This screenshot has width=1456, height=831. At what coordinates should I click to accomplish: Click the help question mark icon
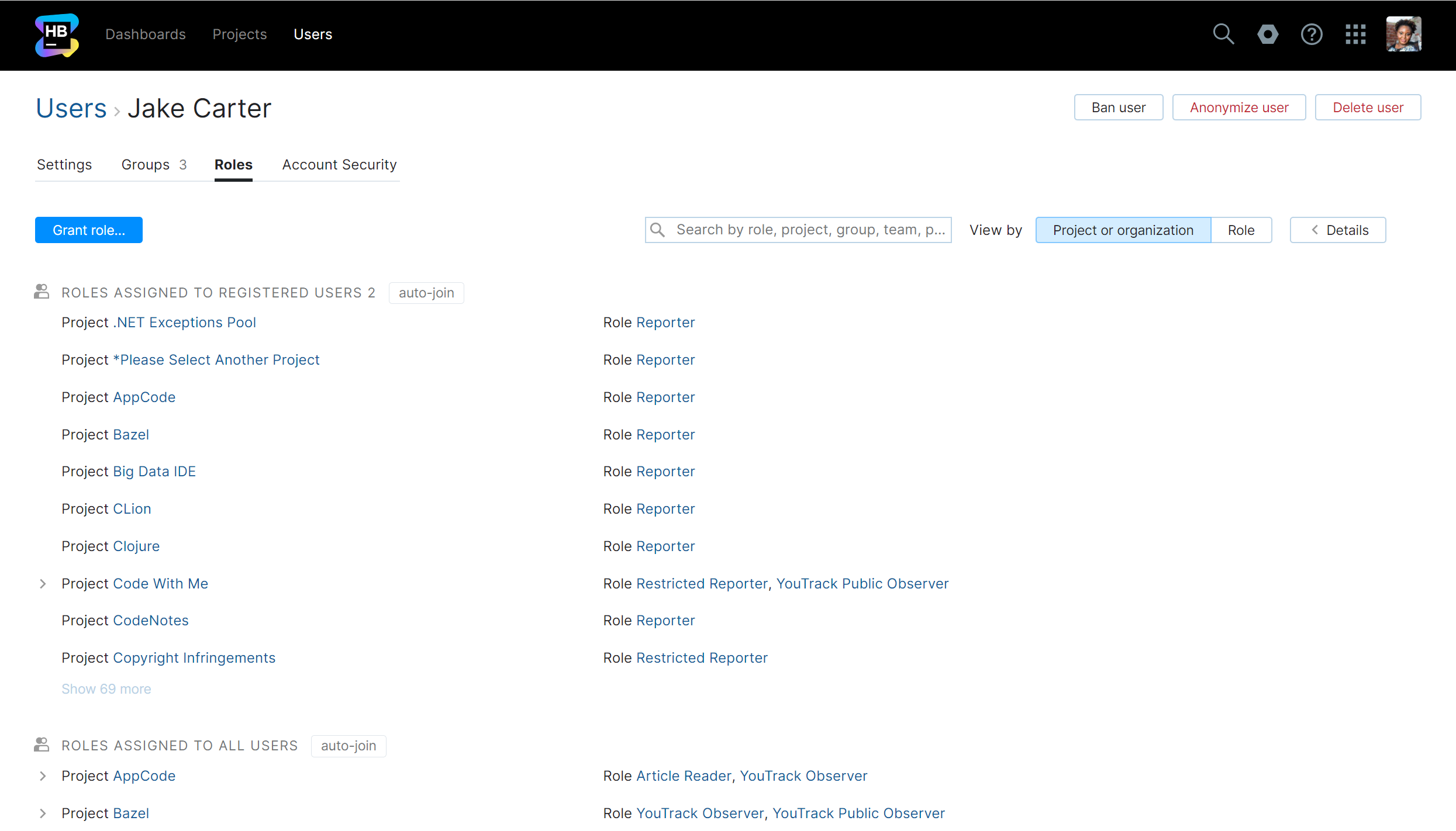click(1312, 34)
